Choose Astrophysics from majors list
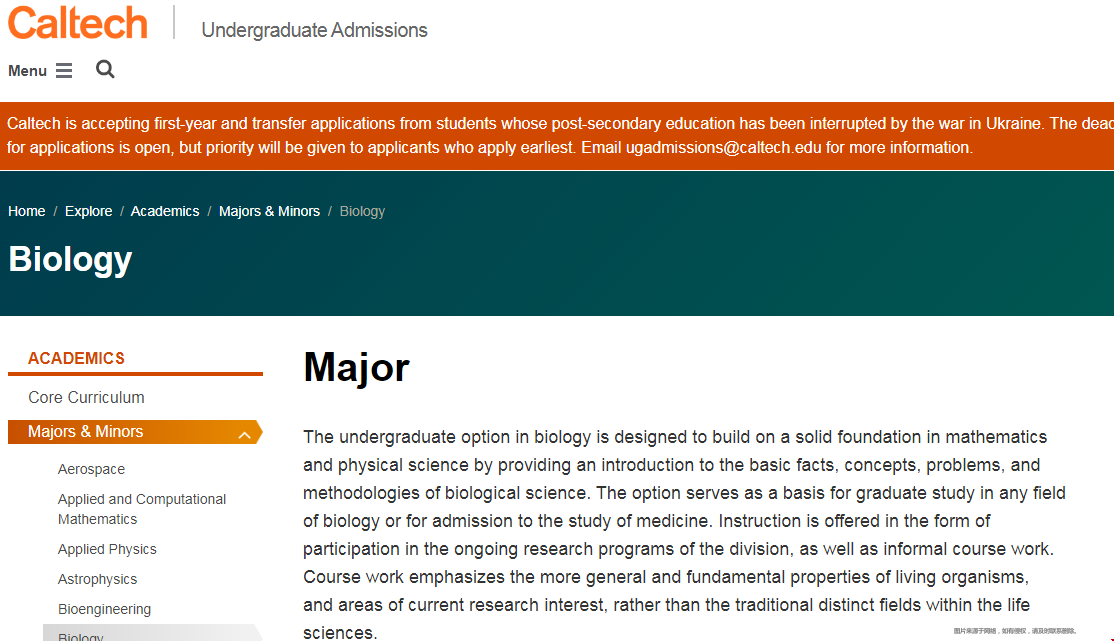Screen dimensions: 1114x641 tap(97, 579)
